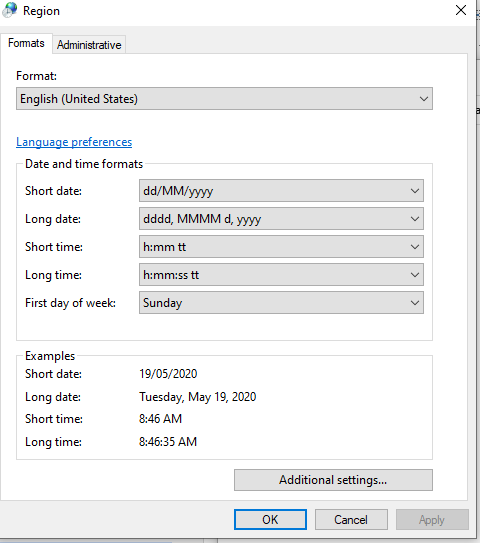The width and height of the screenshot is (480, 543).
Task: Click the example short time 8:46 AM
Action: pos(160,419)
